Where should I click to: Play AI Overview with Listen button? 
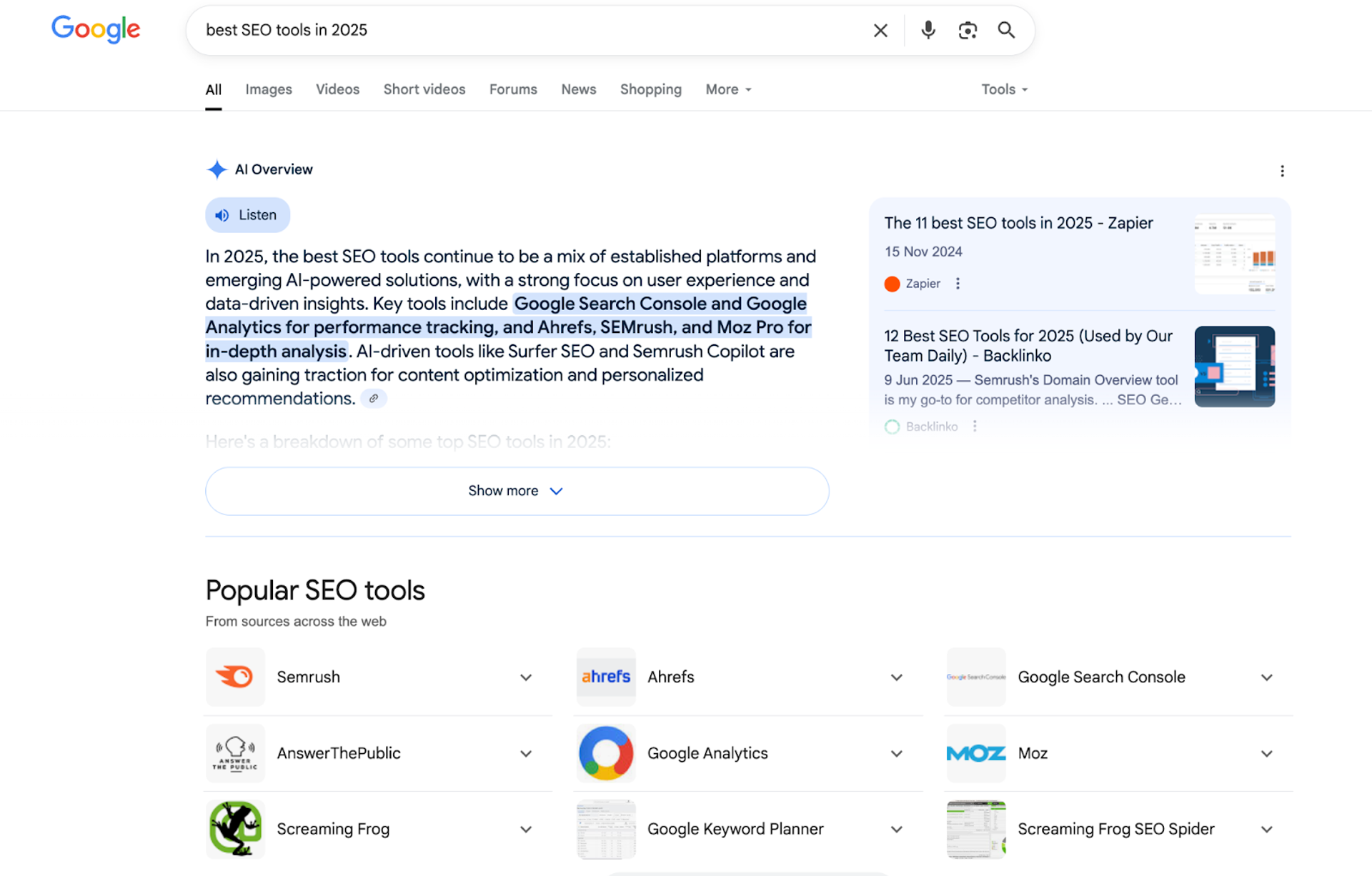pos(247,215)
